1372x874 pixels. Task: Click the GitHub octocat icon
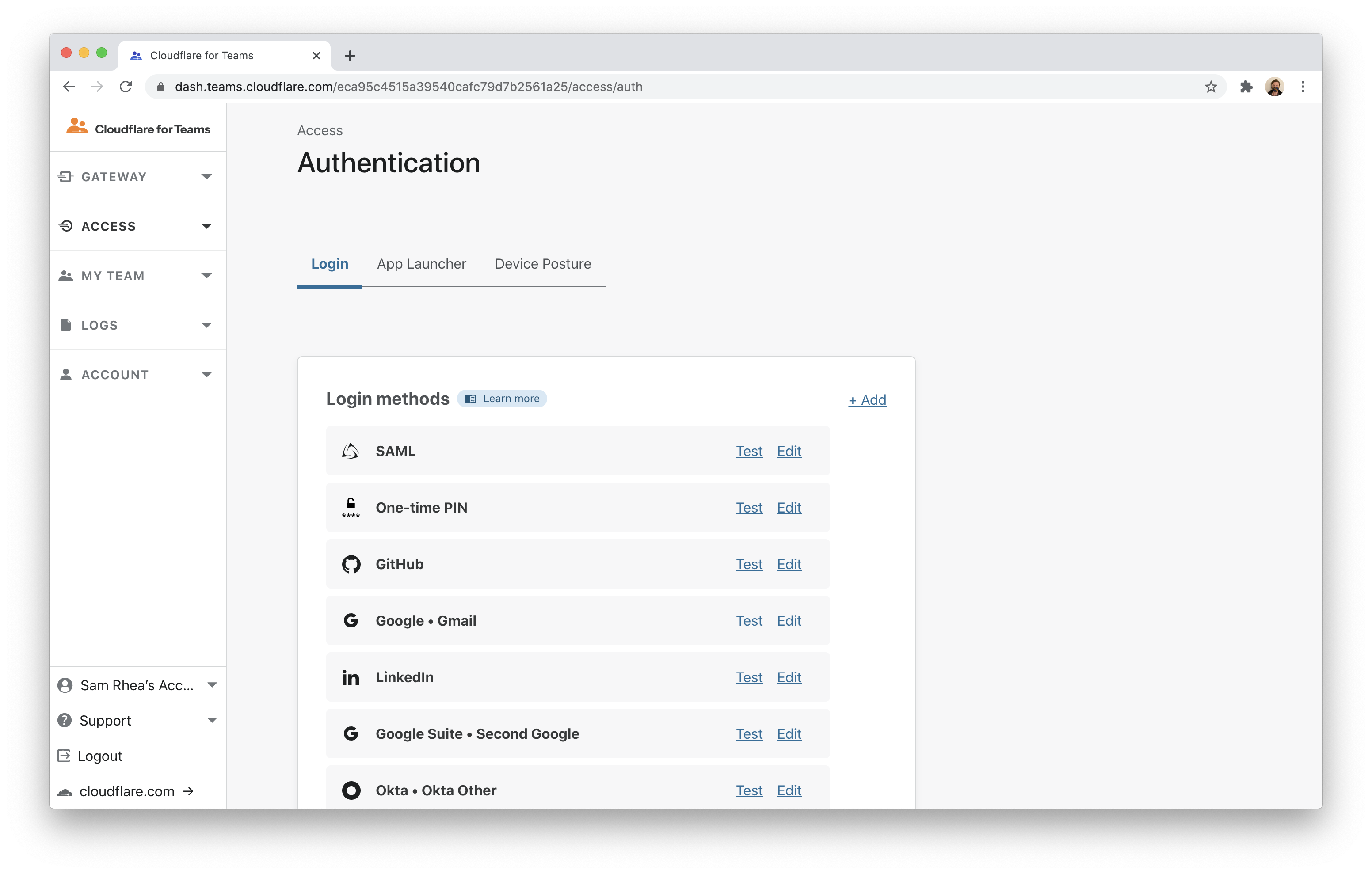coord(351,564)
